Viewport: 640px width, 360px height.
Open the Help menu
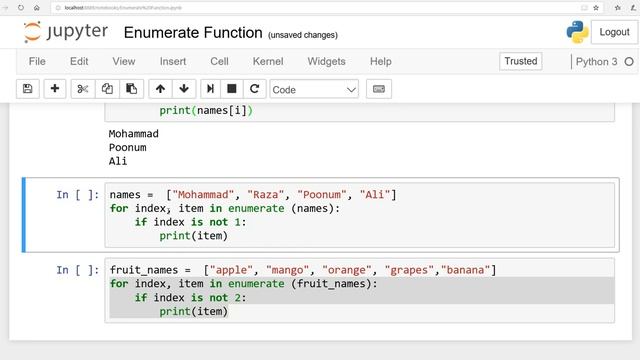point(380,61)
